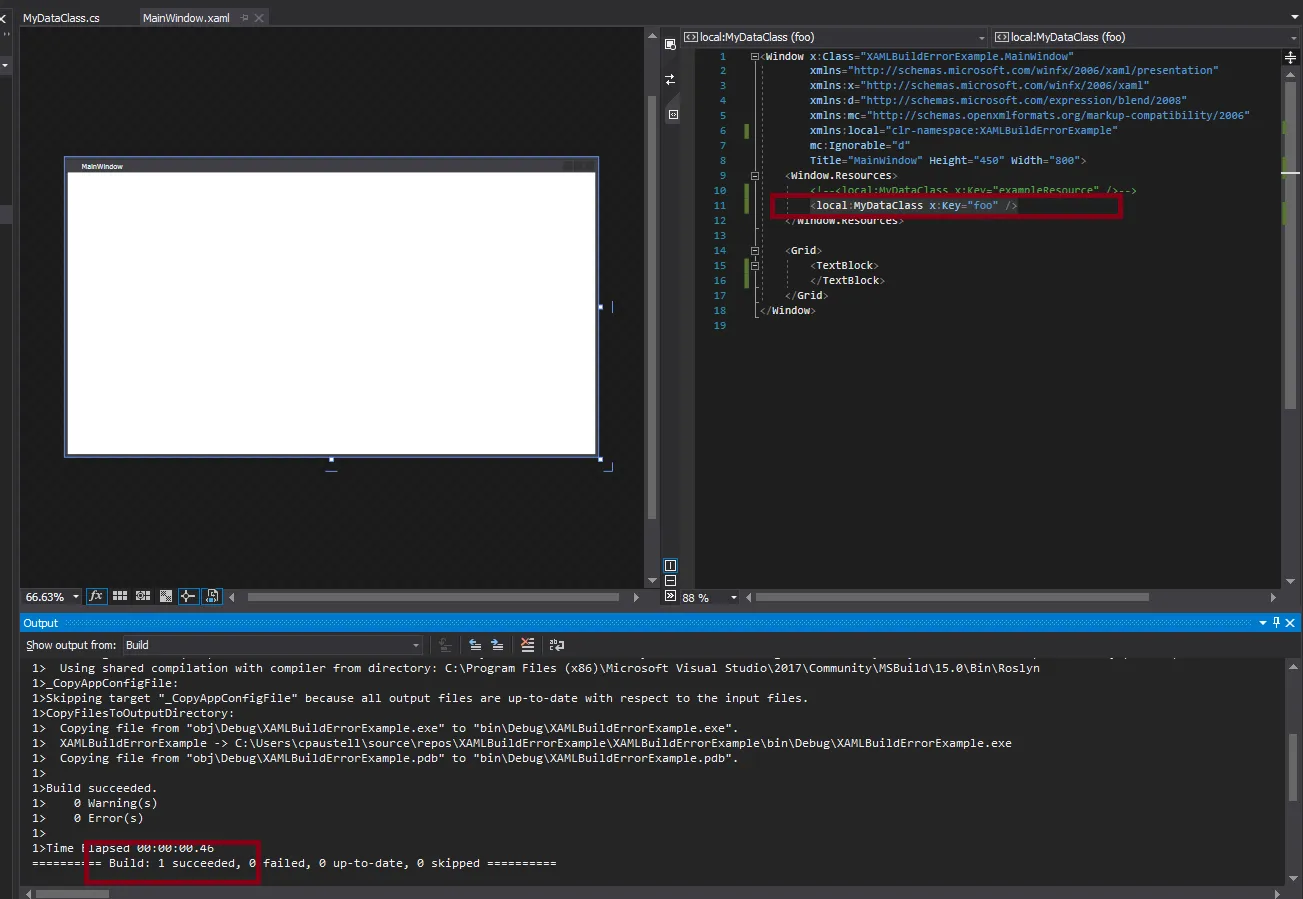
Task: Close the Output panel
Action: tap(1292, 623)
